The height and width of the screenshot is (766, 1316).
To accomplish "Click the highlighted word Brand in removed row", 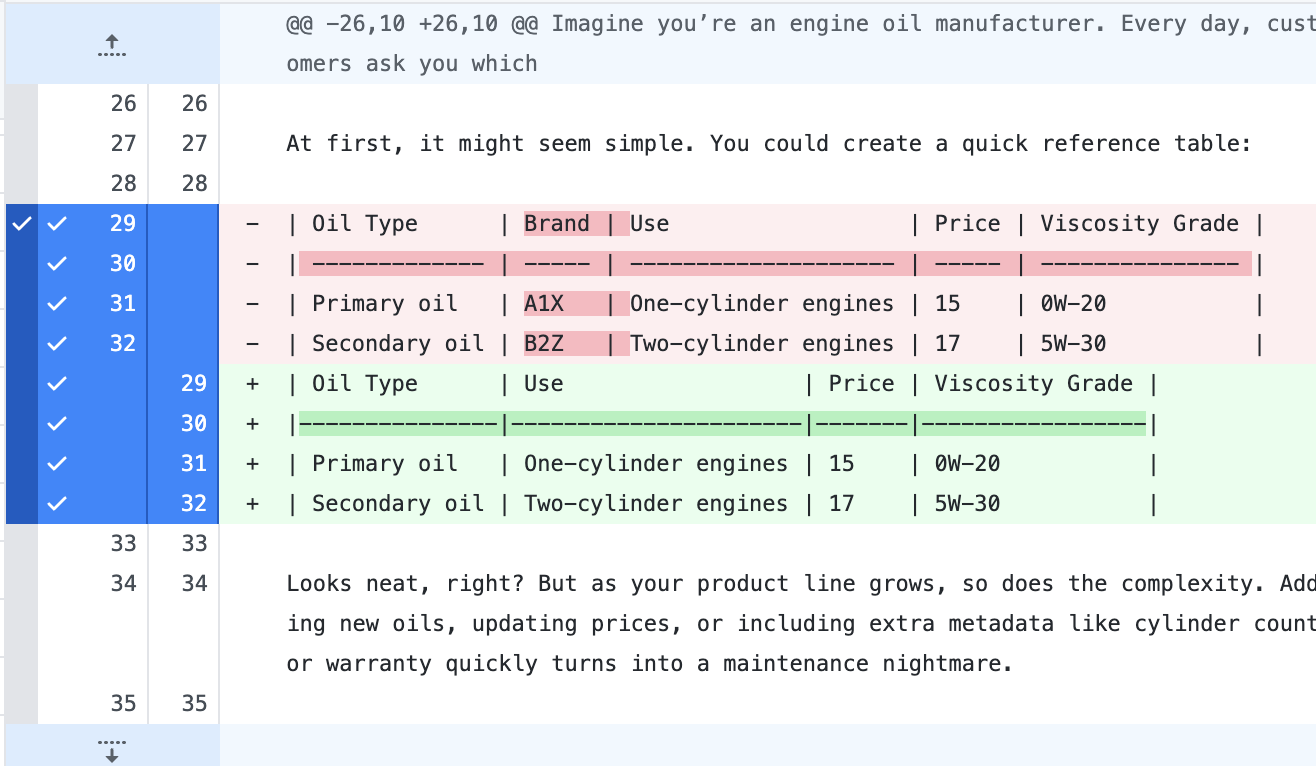I will [x=557, y=224].
